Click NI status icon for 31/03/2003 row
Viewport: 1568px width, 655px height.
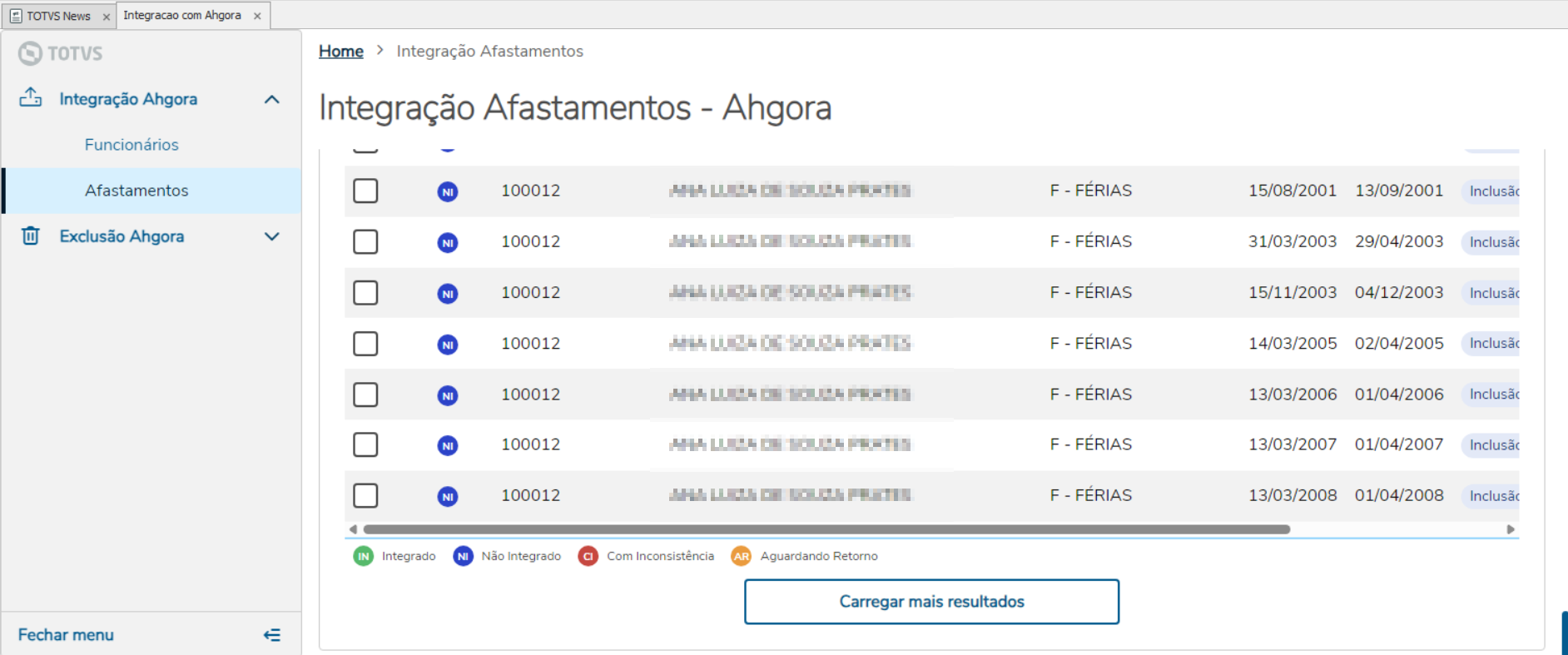pyautogui.click(x=448, y=242)
